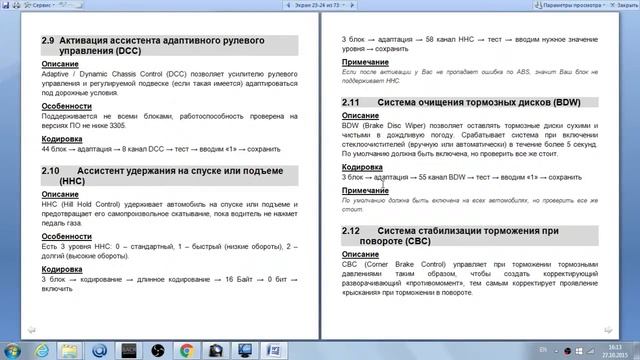Screen dimensions: 640x360
Task: Click heading '2.10 Ассистент удержания на спуске или подъеме (HHC)'
Action: click(x=169, y=176)
